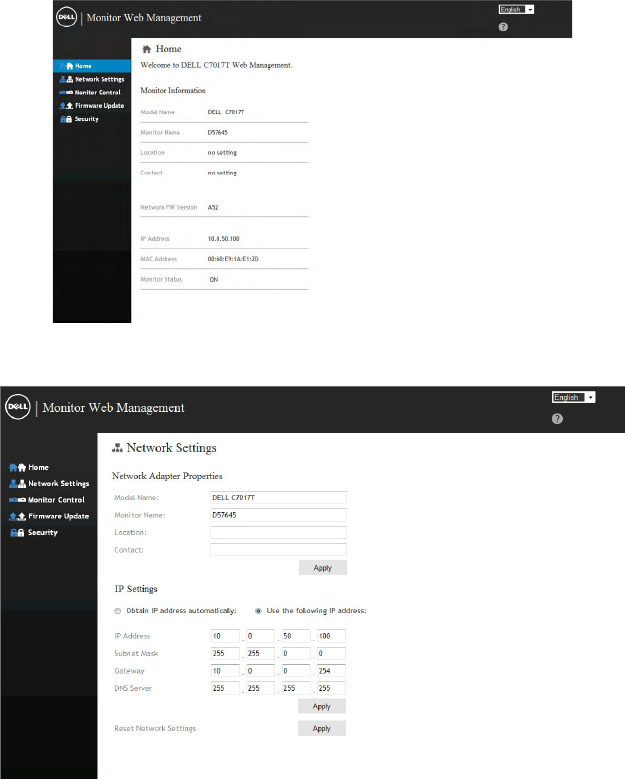This screenshot has height=779, width=625.
Task: Click the Reset Network Settings label
Action: [155, 728]
